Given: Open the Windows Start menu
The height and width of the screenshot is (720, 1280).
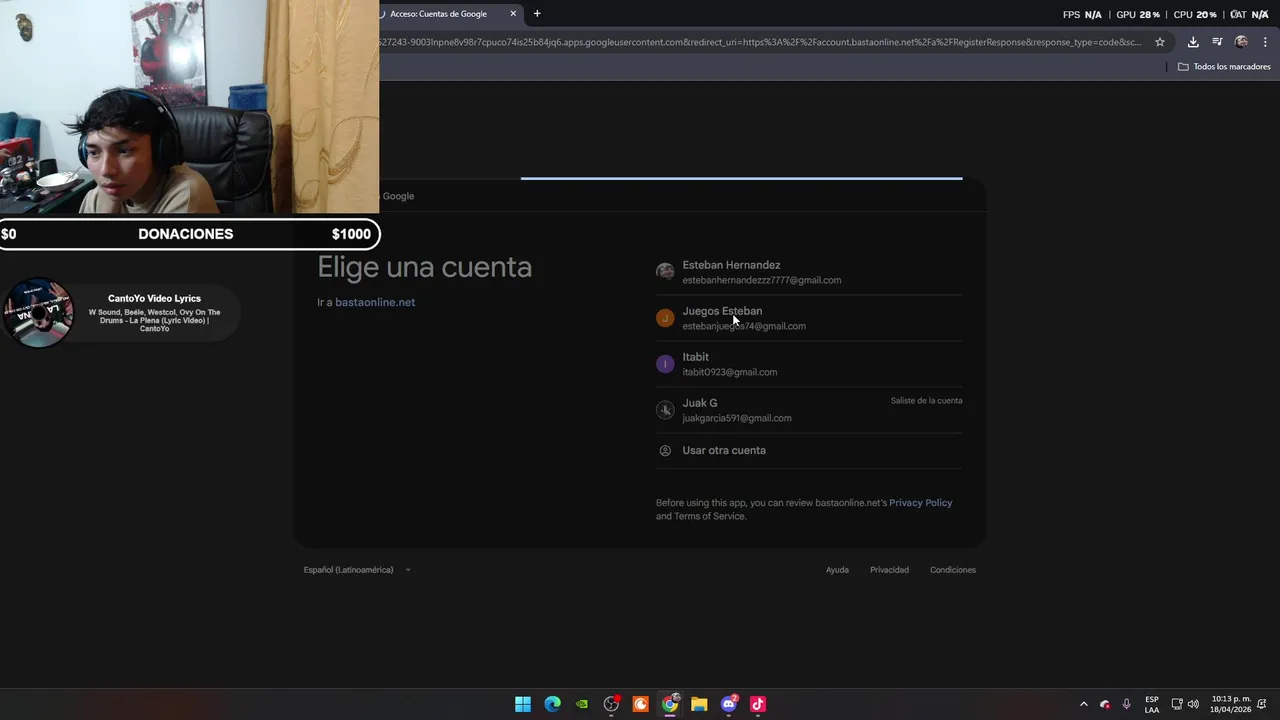Looking at the screenshot, I should pyautogui.click(x=523, y=704).
